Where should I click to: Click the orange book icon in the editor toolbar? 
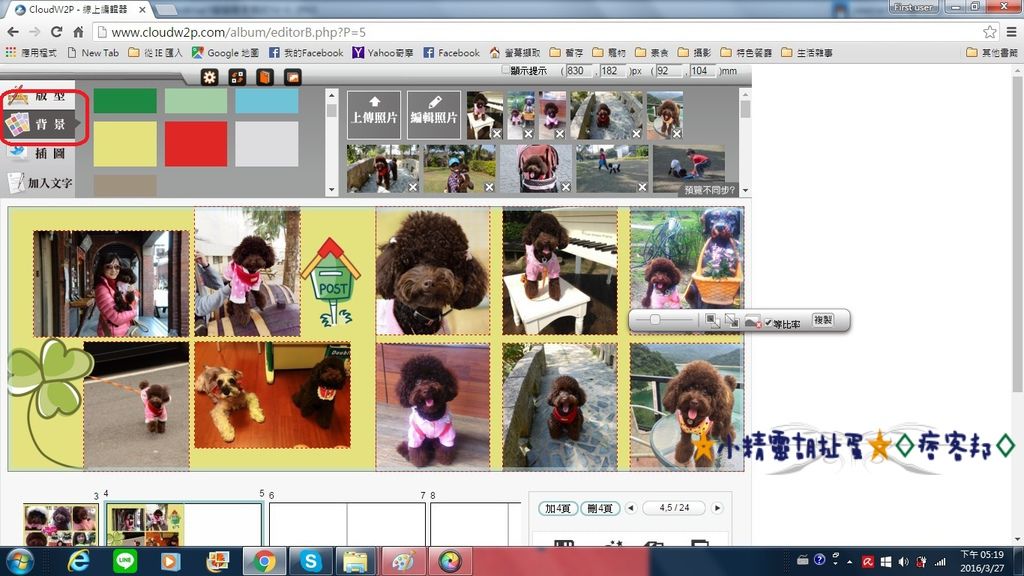click(264, 78)
